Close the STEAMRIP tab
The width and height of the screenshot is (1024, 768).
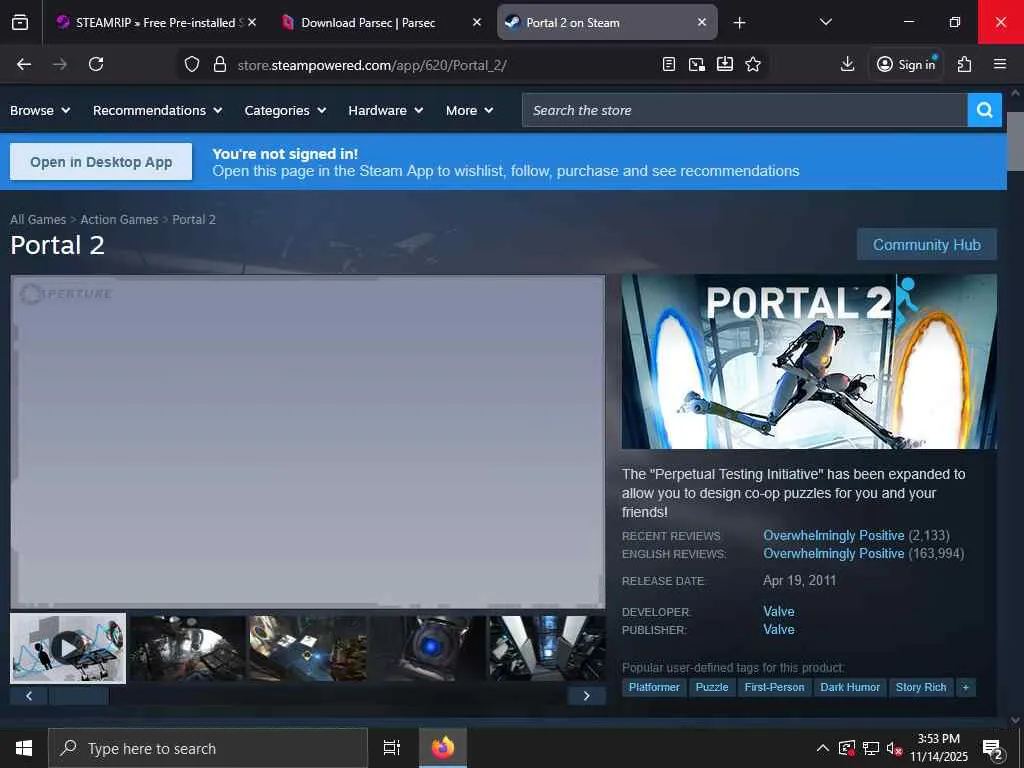(252, 22)
